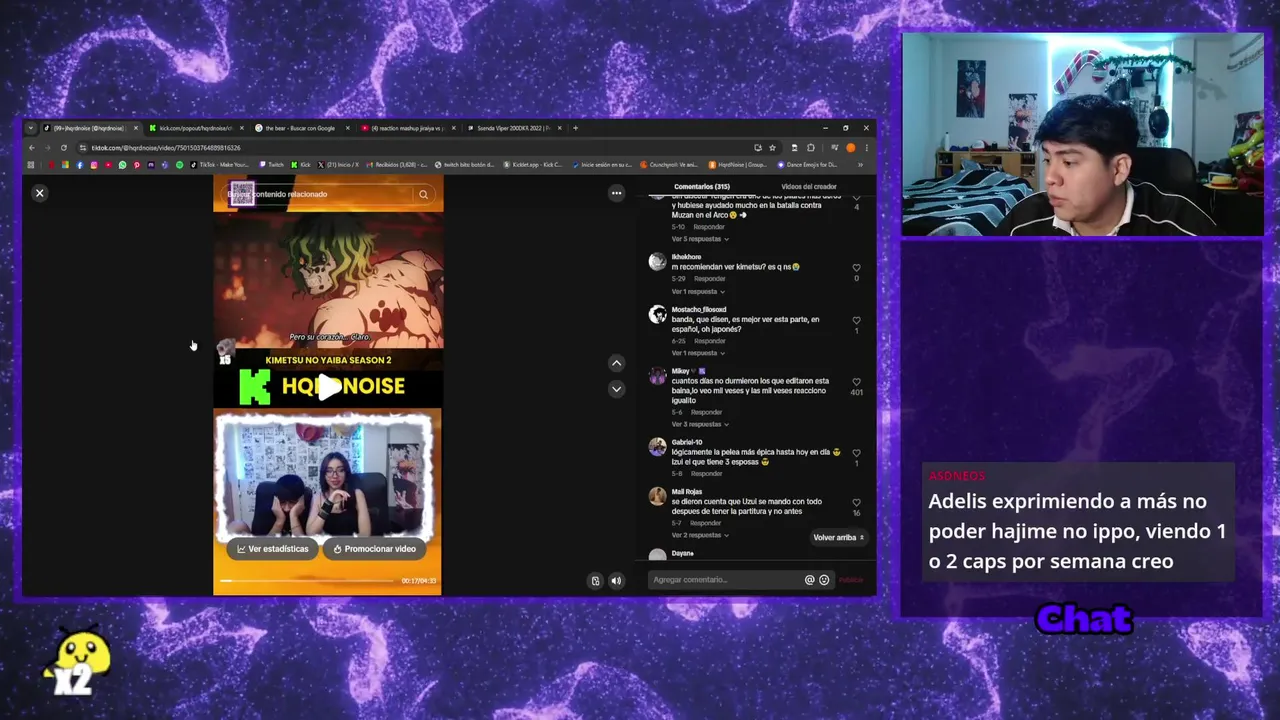Screen dimensions: 1280x720
Task: Switch to Videos del creador tab
Action: tap(809, 187)
